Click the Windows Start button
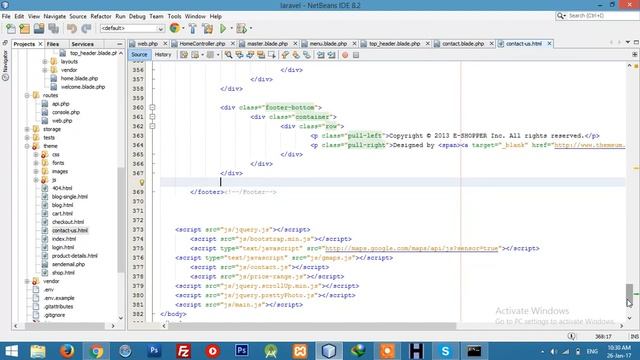 11,351
